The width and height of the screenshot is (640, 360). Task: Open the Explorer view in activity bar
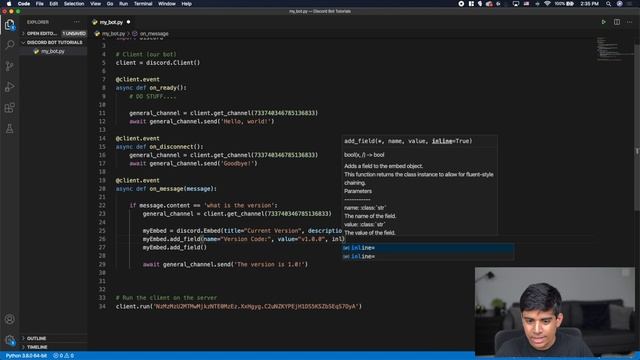pos(10,25)
